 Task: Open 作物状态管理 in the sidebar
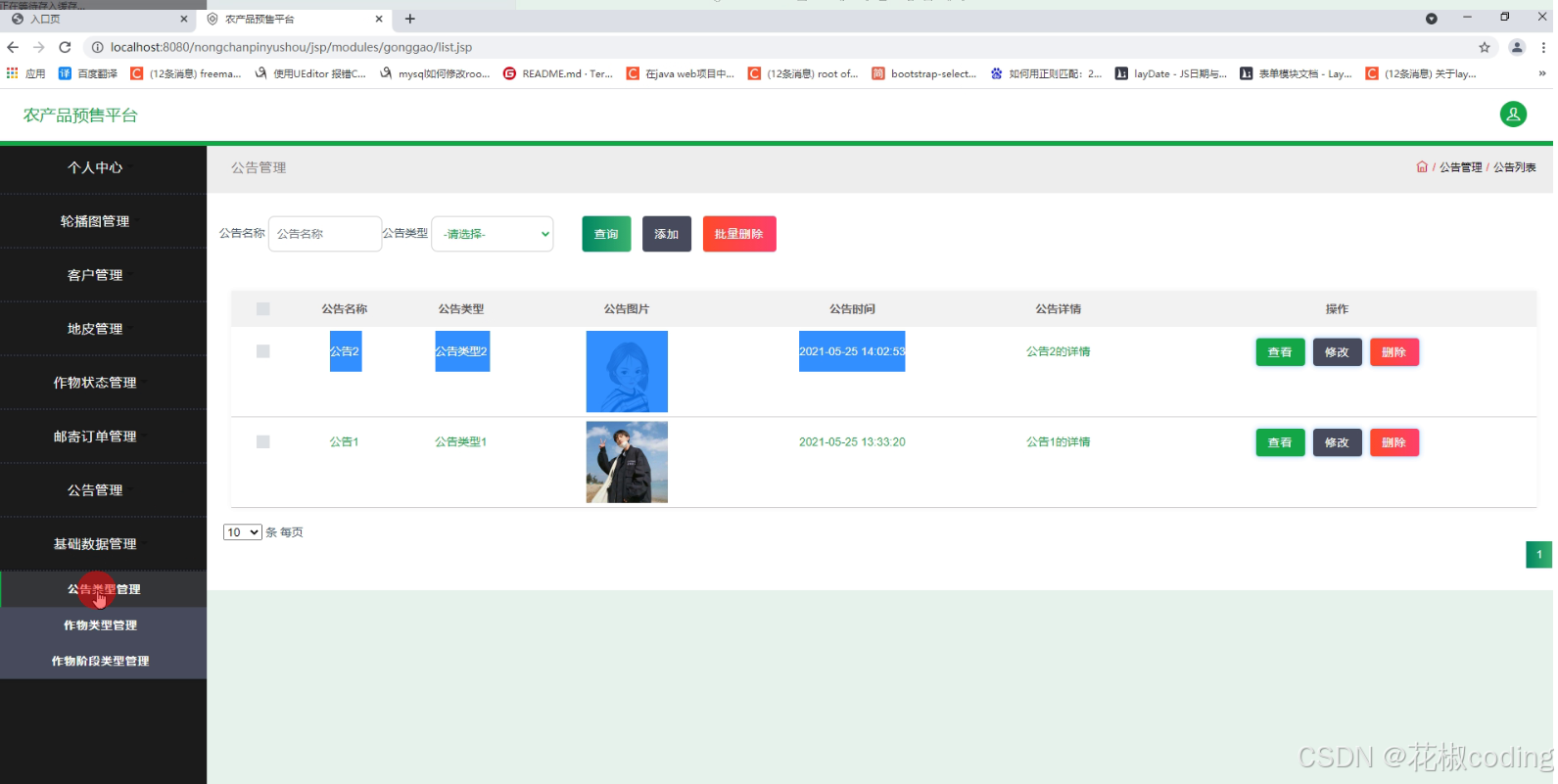pyautogui.click(x=95, y=383)
